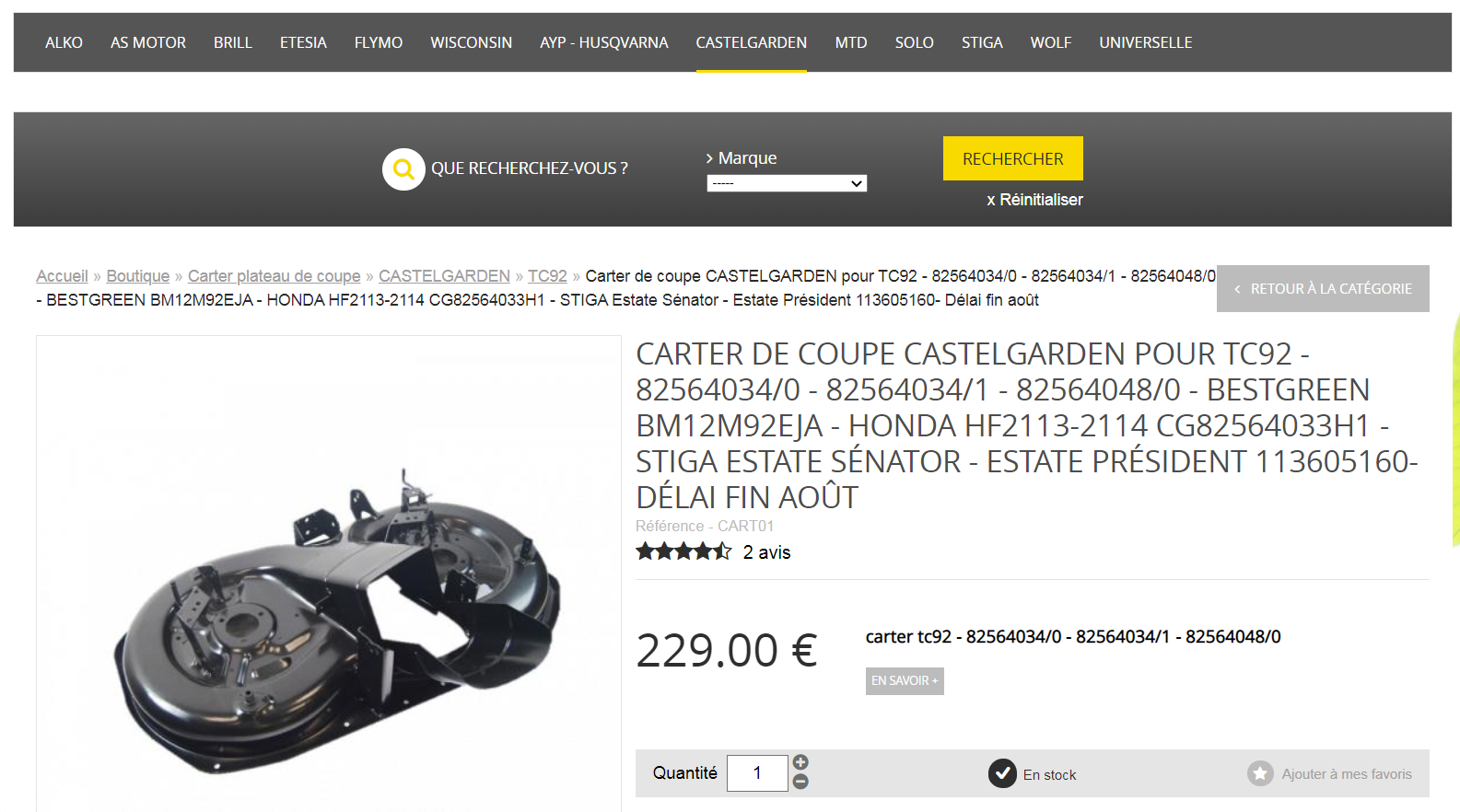Click the favorites star icon
The width and height of the screenshot is (1460, 812).
click(1260, 773)
